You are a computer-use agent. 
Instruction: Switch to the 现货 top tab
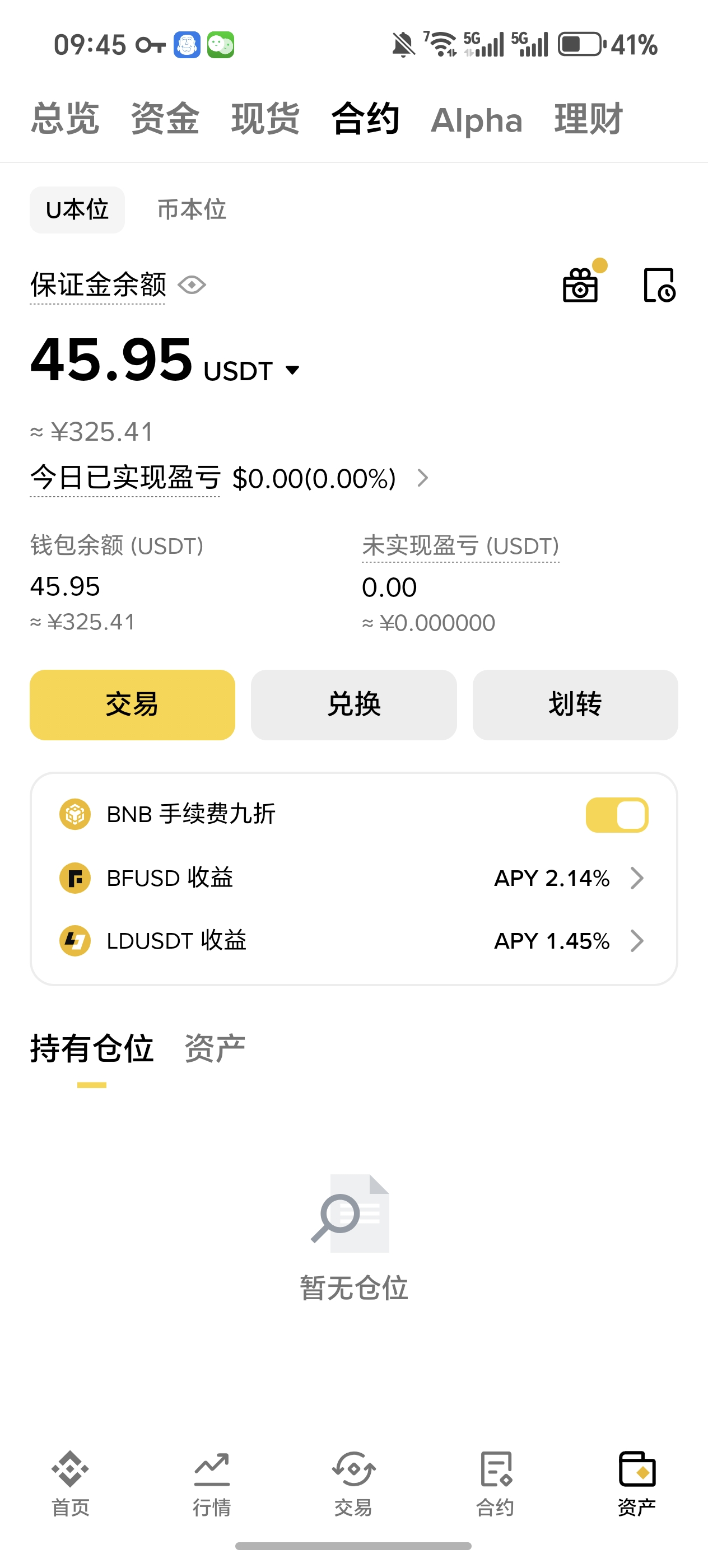click(x=265, y=119)
